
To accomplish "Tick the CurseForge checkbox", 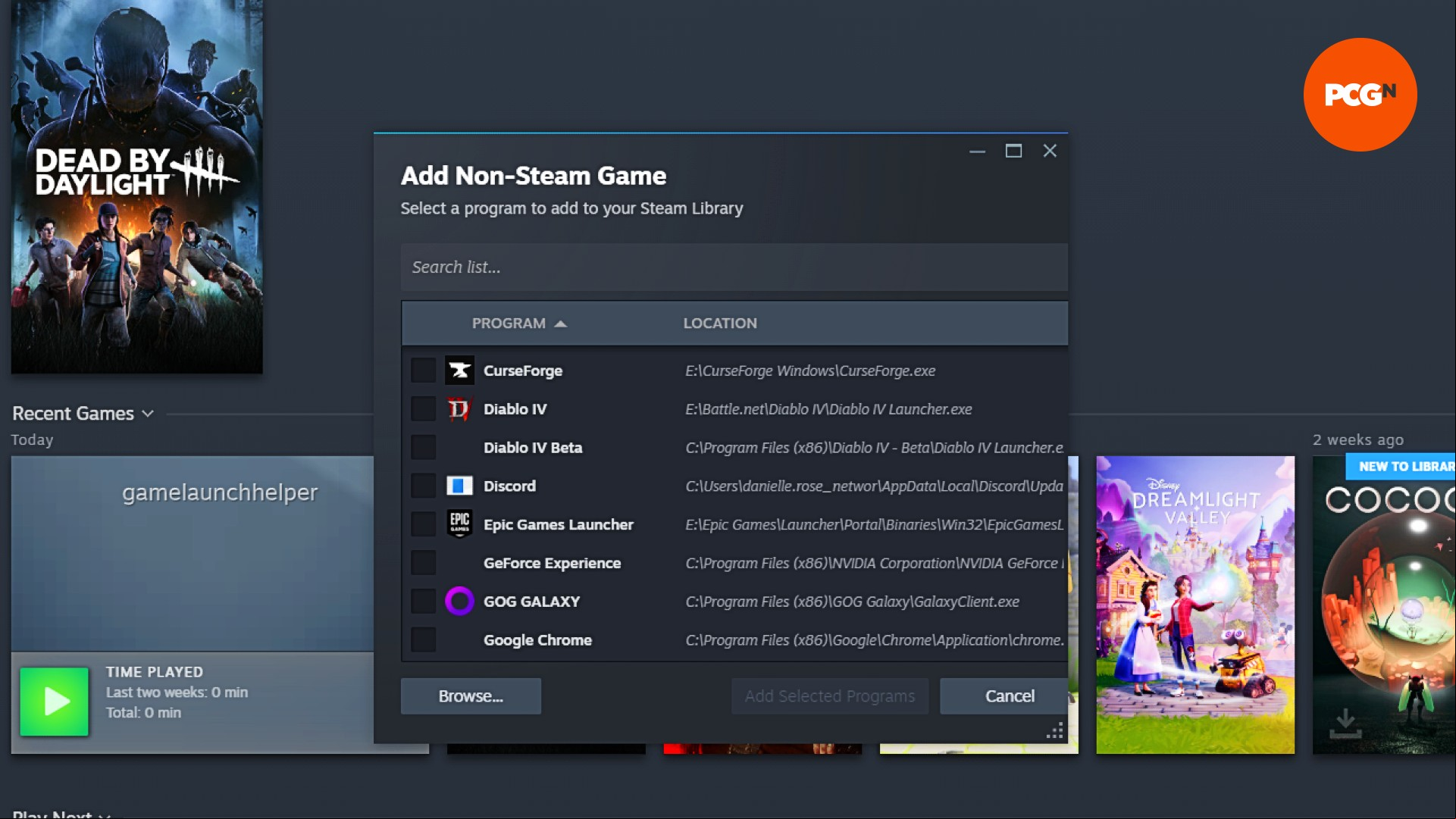I will (424, 370).
